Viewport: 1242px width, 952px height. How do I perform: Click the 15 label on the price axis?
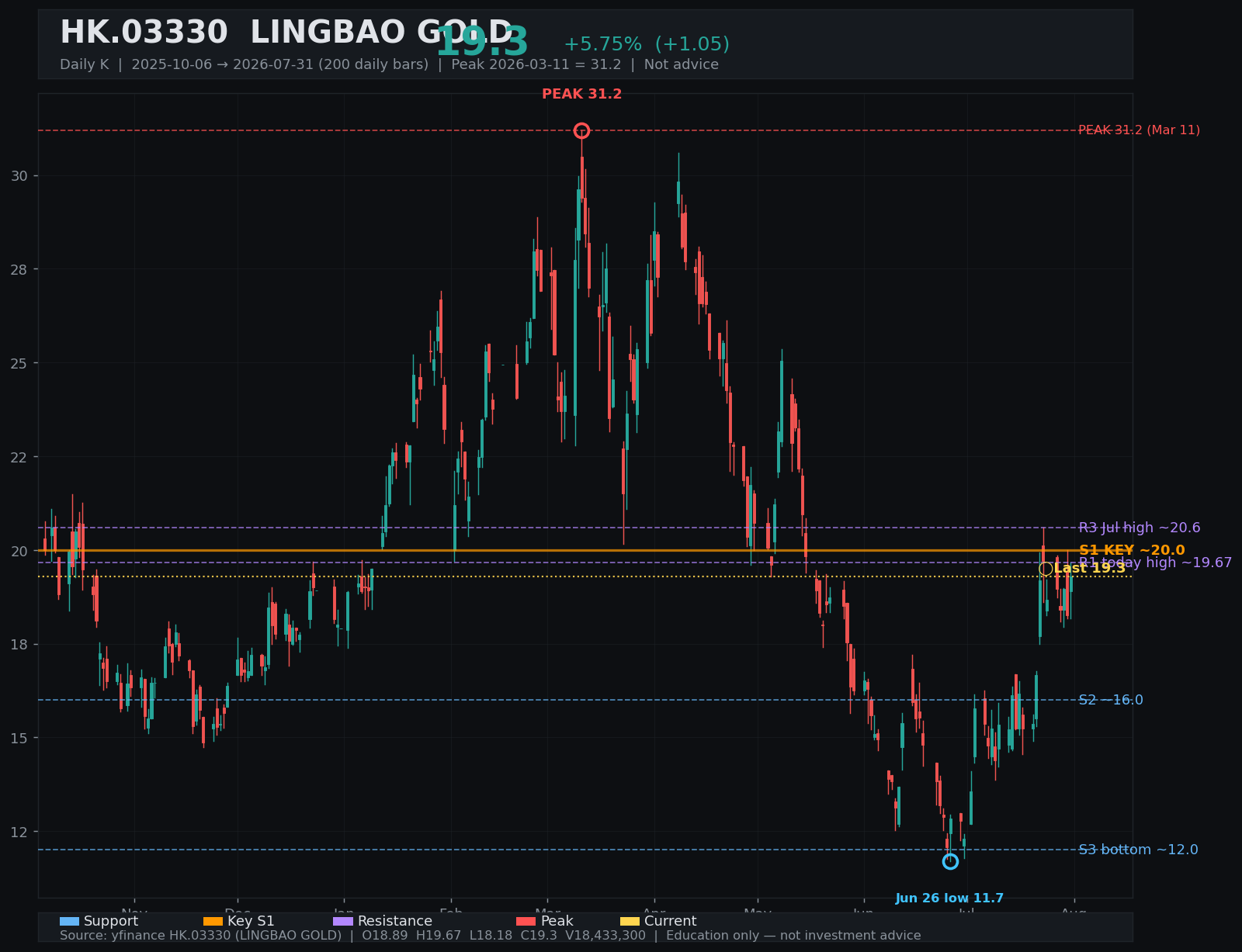(19, 738)
